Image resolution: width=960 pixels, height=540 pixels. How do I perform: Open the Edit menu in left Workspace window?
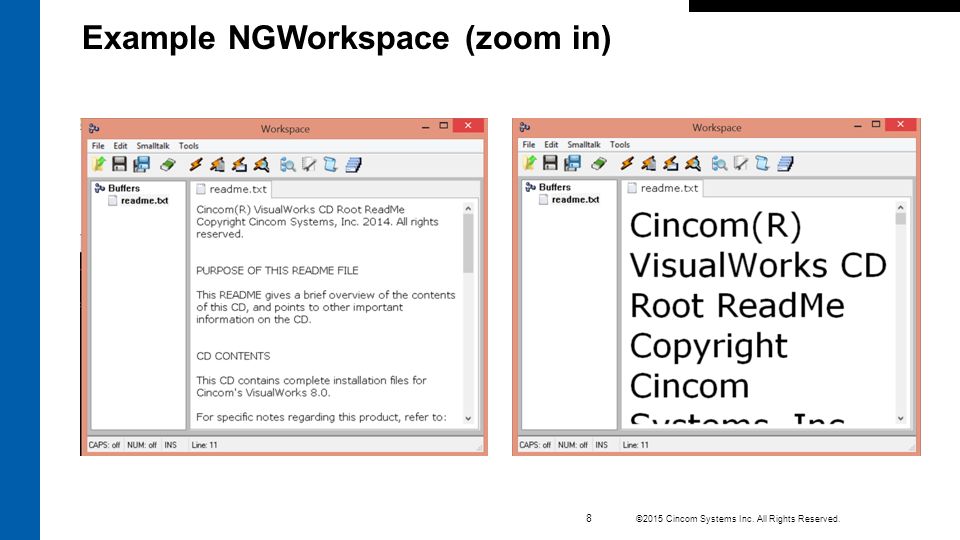click(121, 146)
